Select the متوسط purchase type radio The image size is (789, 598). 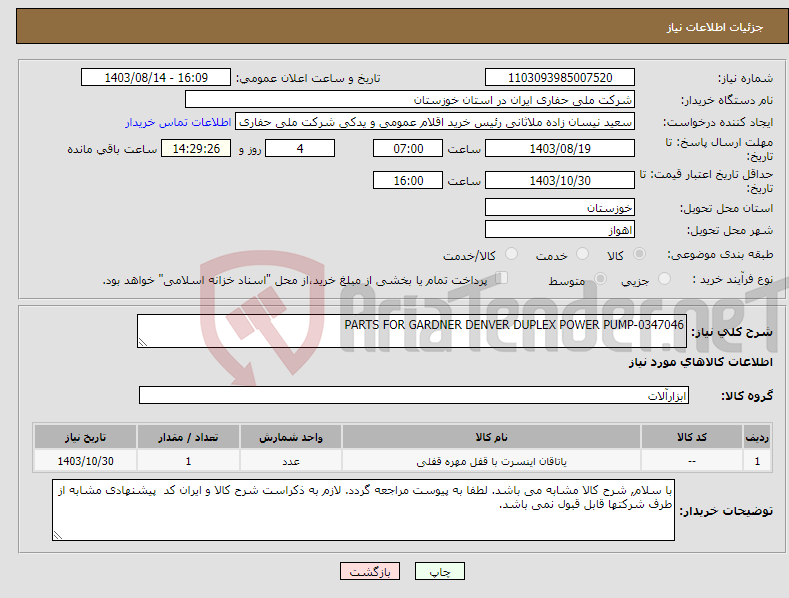600,279
